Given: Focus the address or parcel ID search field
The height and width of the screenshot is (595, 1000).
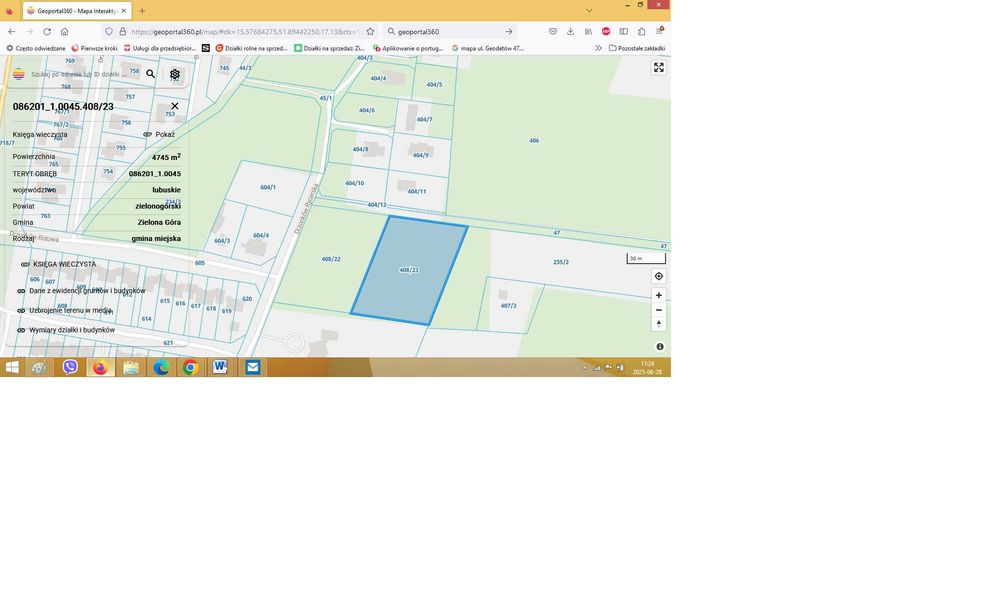Looking at the screenshot, I should (80, 74).
